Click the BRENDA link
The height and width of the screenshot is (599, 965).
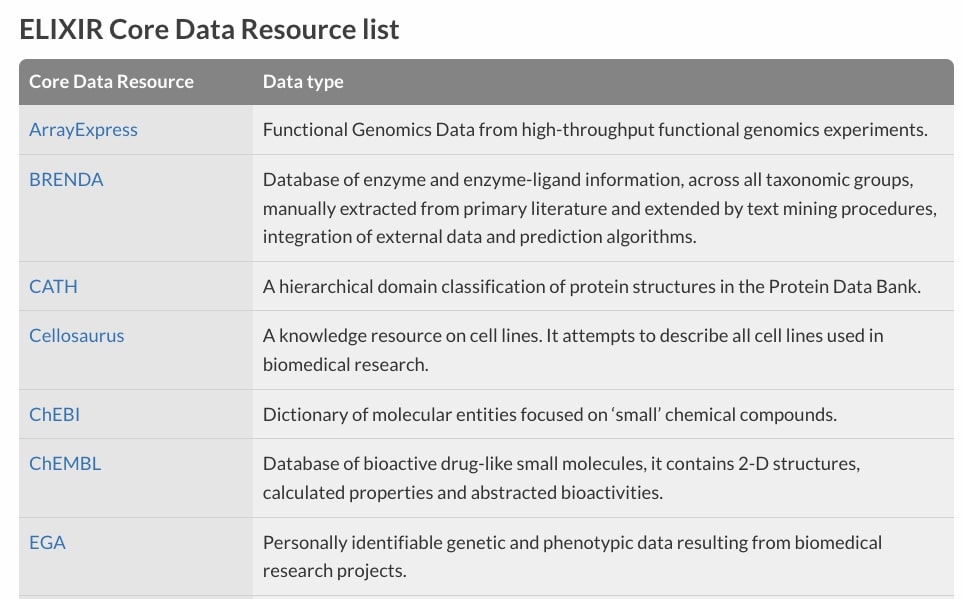[66, 180]
